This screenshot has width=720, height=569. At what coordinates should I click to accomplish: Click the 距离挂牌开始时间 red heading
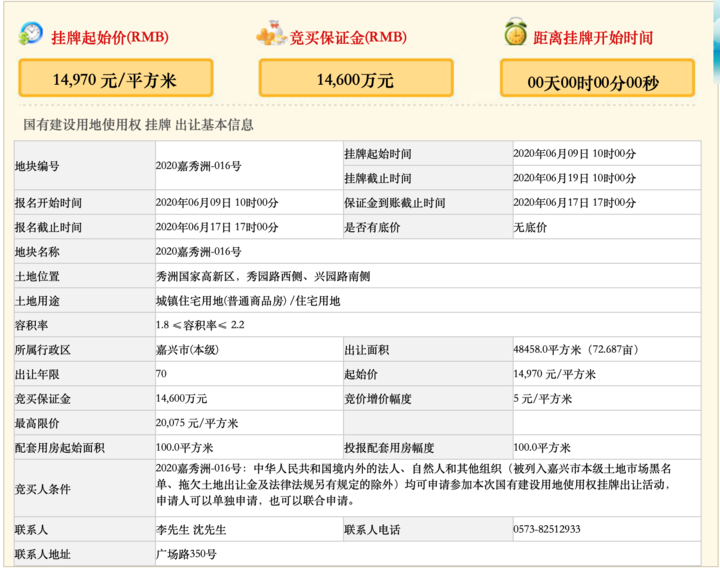(x=593, y=37)
